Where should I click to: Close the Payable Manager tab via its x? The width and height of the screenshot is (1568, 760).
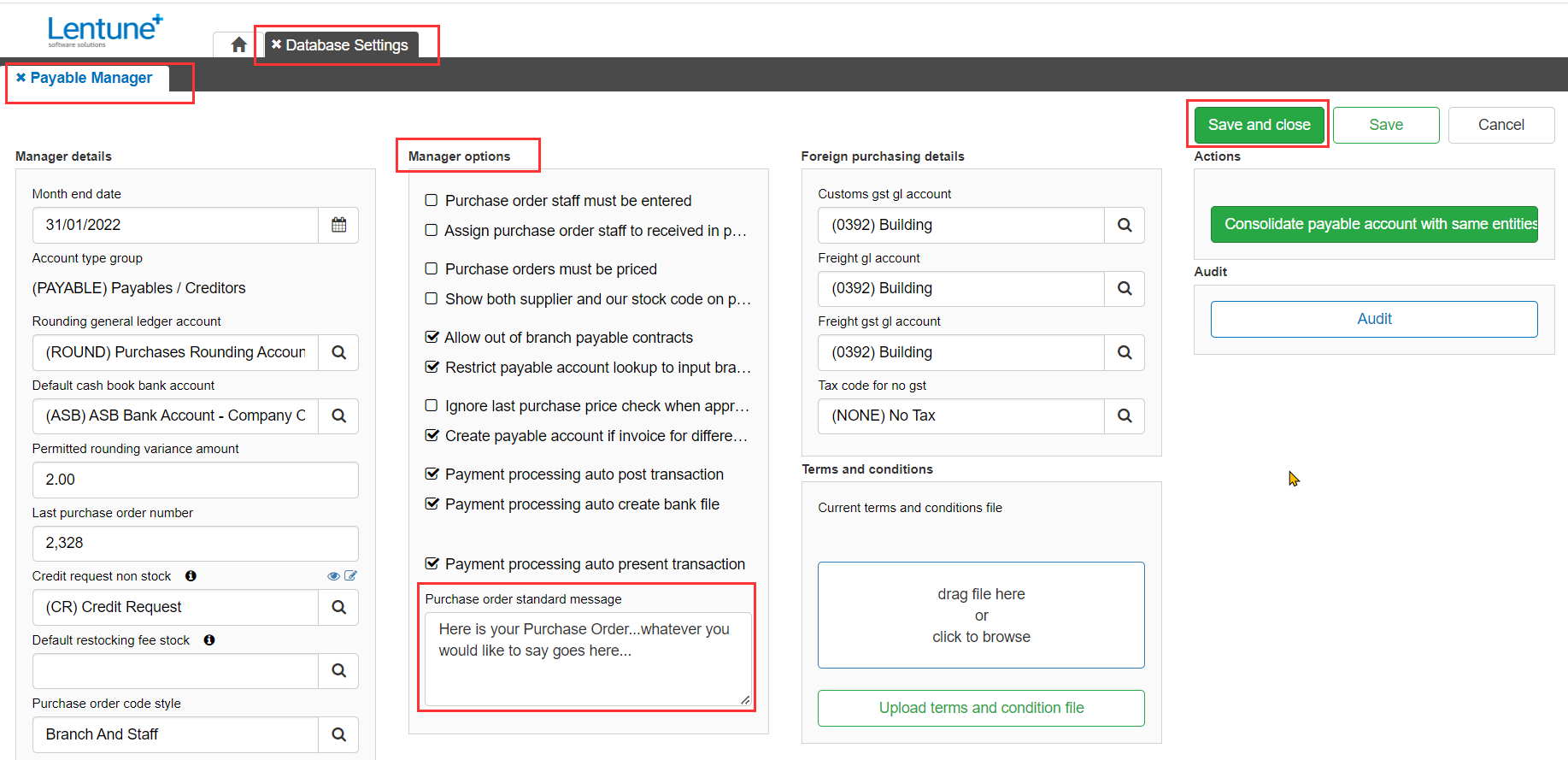pyautogui.click(x=21, y=78)
